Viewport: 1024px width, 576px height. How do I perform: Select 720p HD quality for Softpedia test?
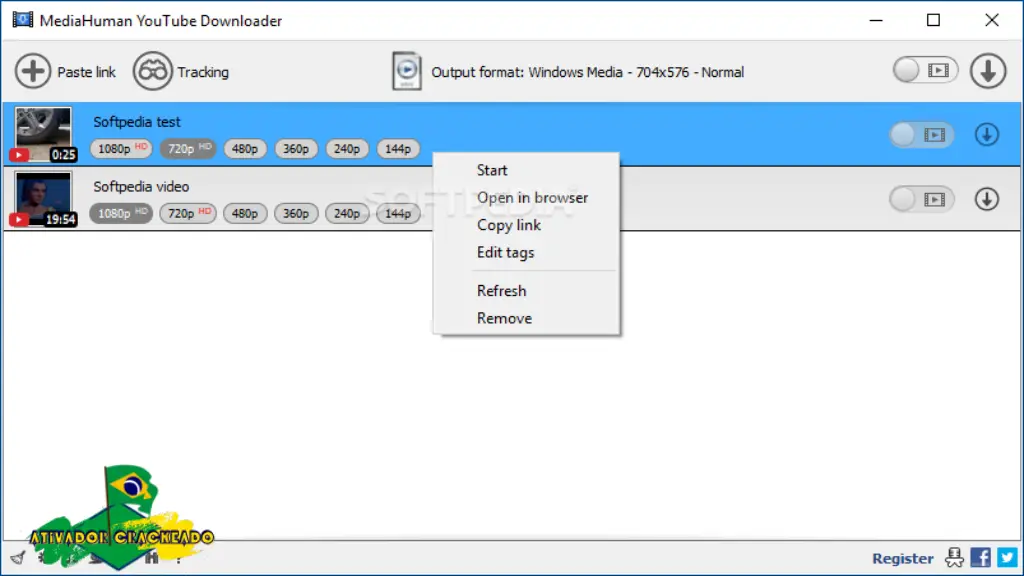(x=188, y=149)
